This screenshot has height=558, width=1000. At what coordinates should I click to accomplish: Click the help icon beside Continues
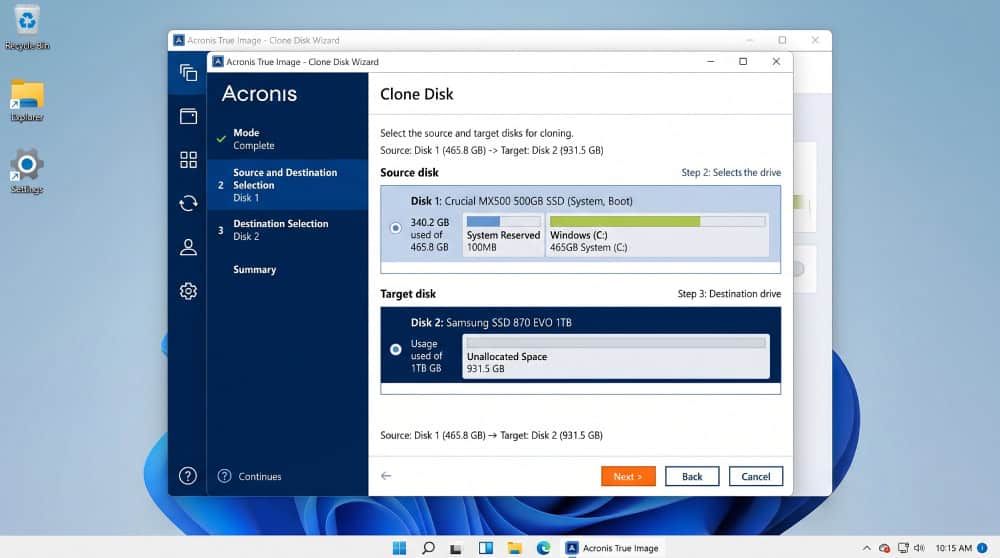[x=224, y=476]
